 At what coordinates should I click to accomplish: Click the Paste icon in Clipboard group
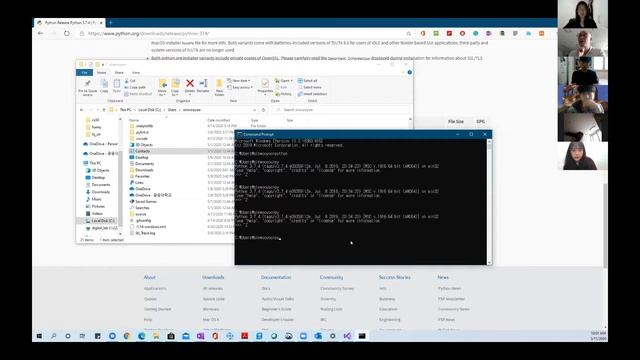[117, 84]
